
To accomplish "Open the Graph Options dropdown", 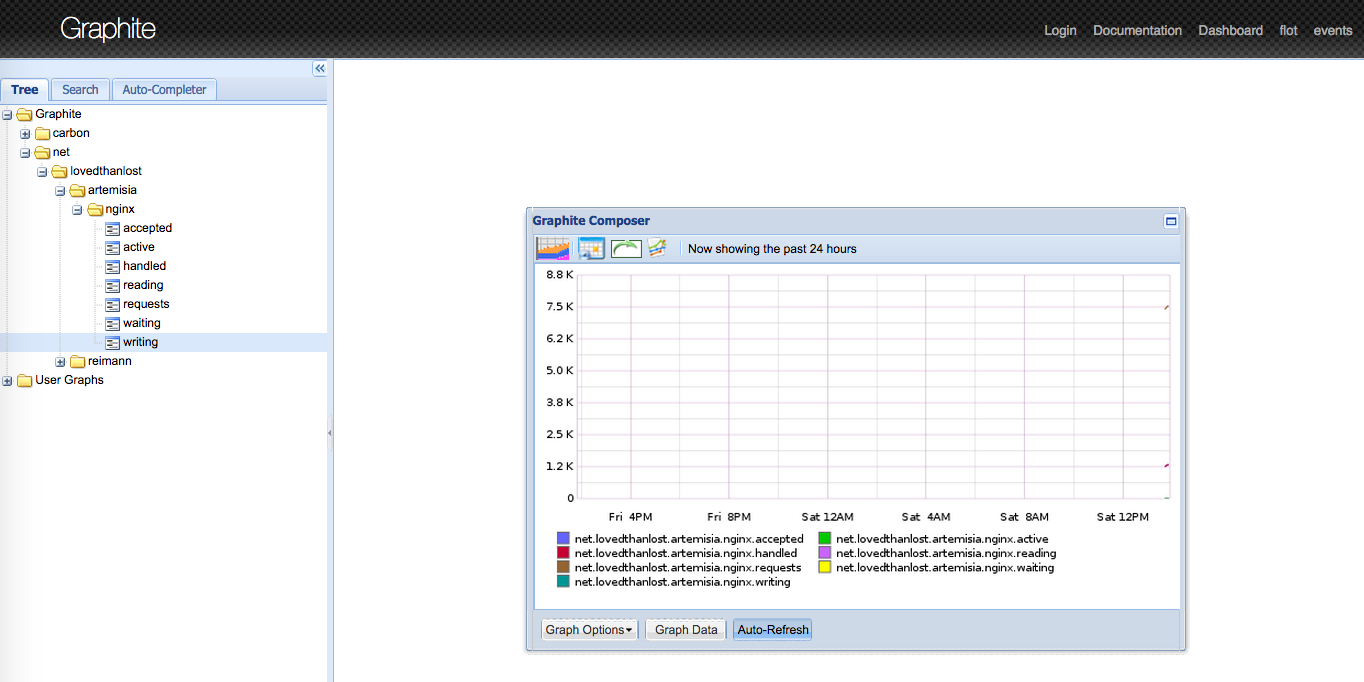I will coord(590,630).
